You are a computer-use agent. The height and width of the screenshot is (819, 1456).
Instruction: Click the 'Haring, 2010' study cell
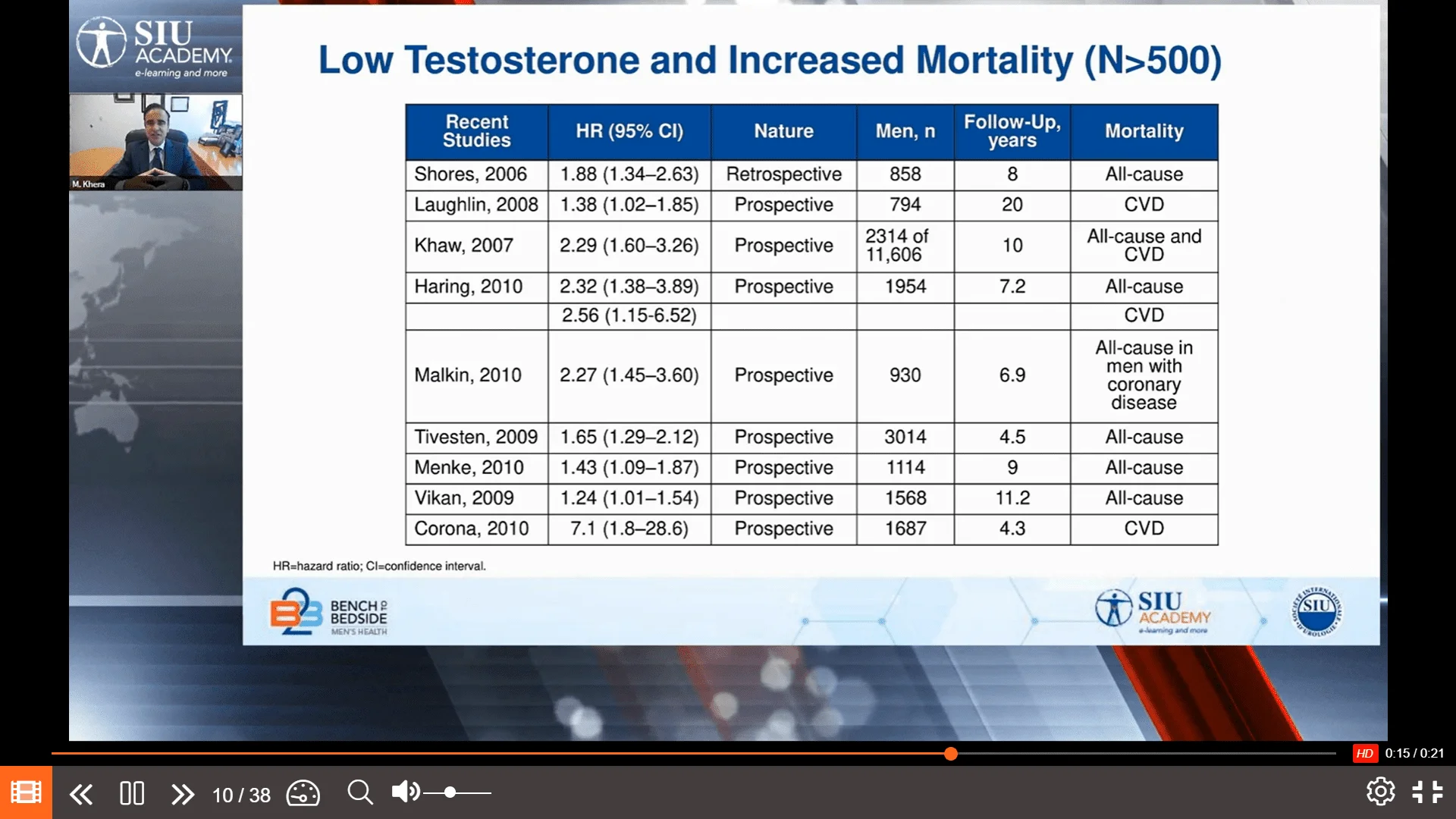(477, 287)
